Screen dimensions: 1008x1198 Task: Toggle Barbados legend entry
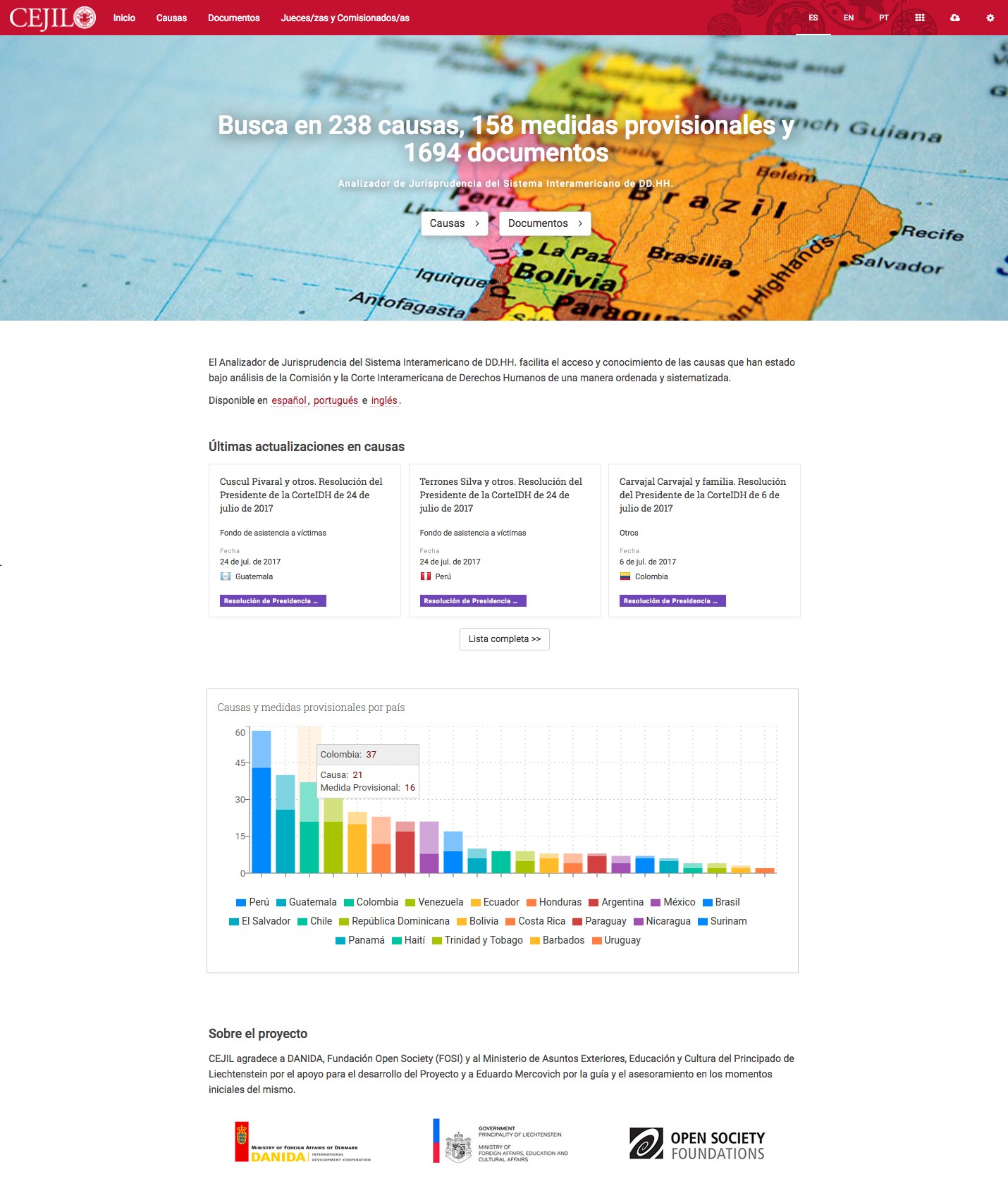[557, 940]
